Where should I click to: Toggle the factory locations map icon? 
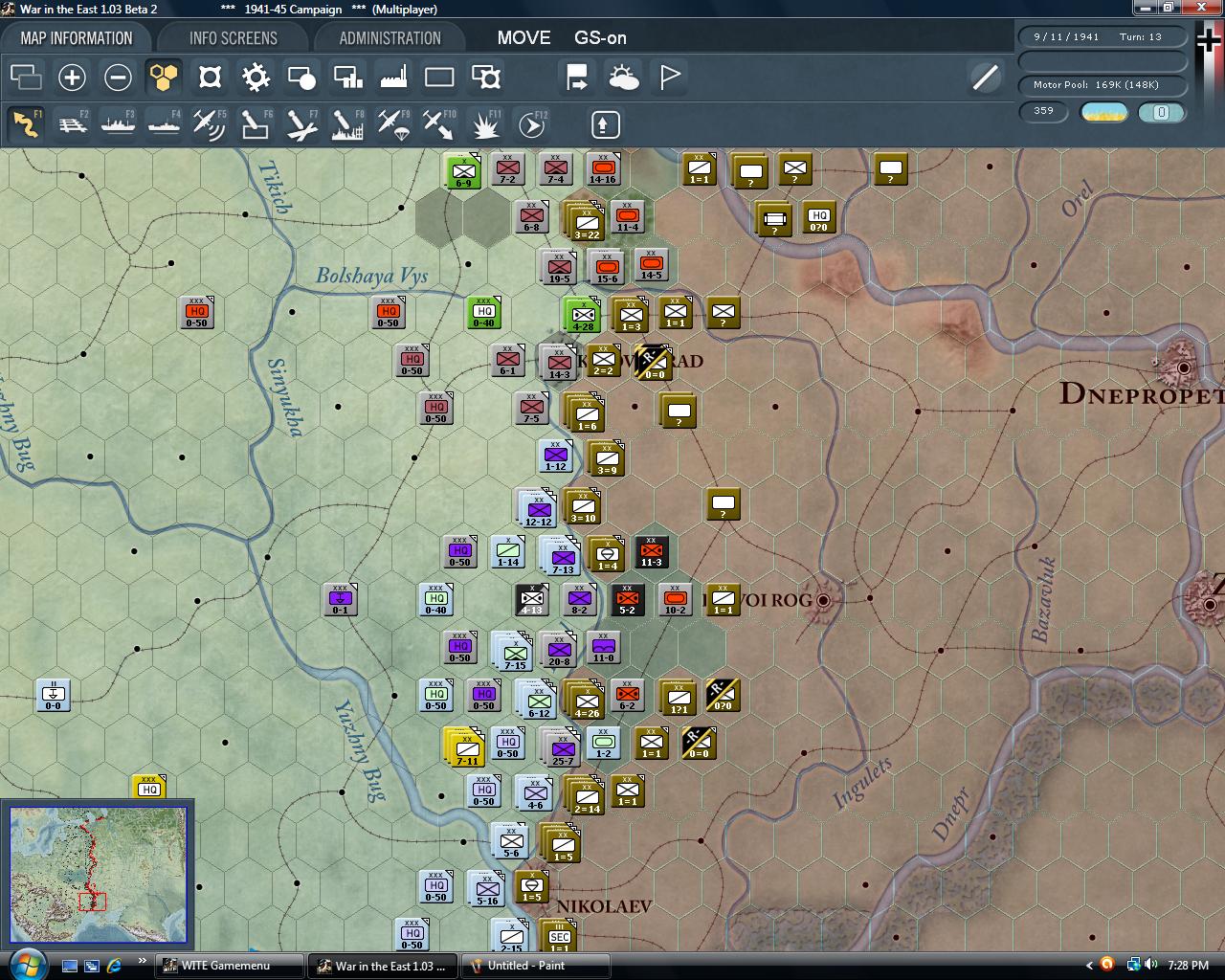click(x=393, y=78)
